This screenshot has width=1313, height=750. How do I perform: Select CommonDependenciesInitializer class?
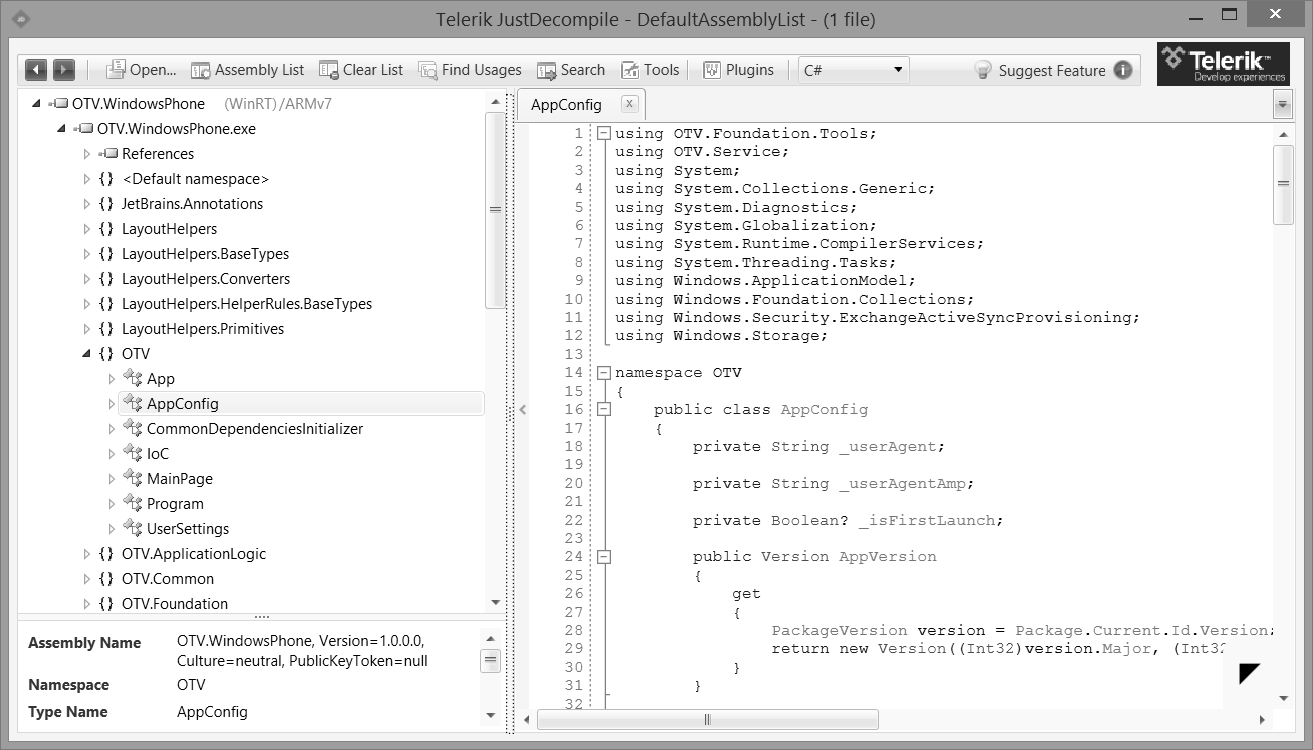pos(255,428)
